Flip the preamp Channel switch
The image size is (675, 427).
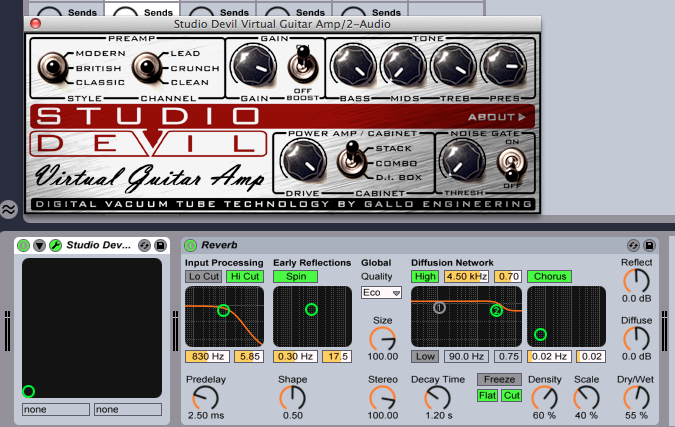click(147, 68)
